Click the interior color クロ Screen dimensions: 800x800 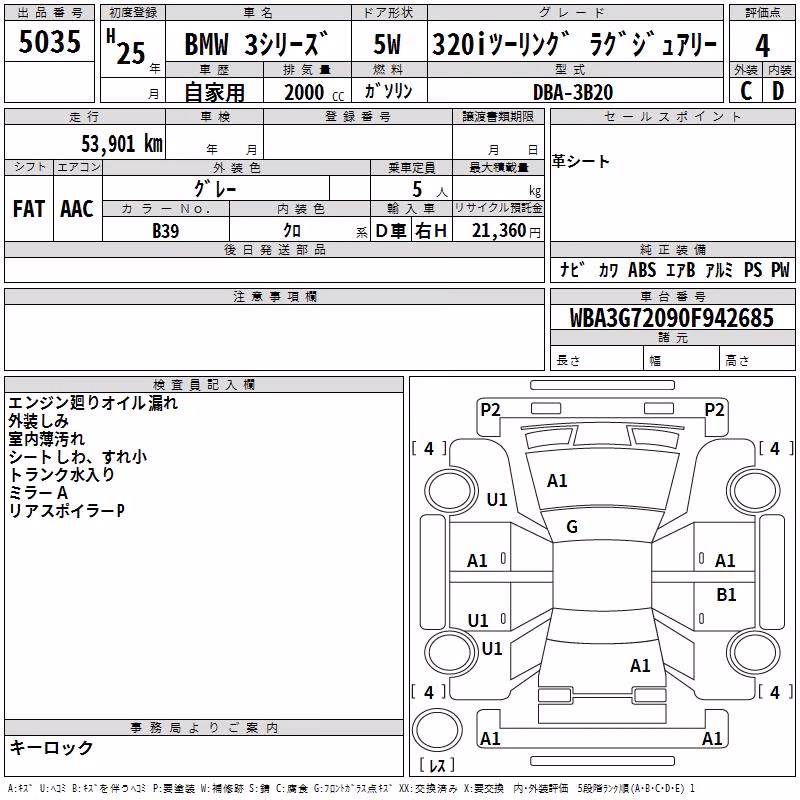coord(292,231)
